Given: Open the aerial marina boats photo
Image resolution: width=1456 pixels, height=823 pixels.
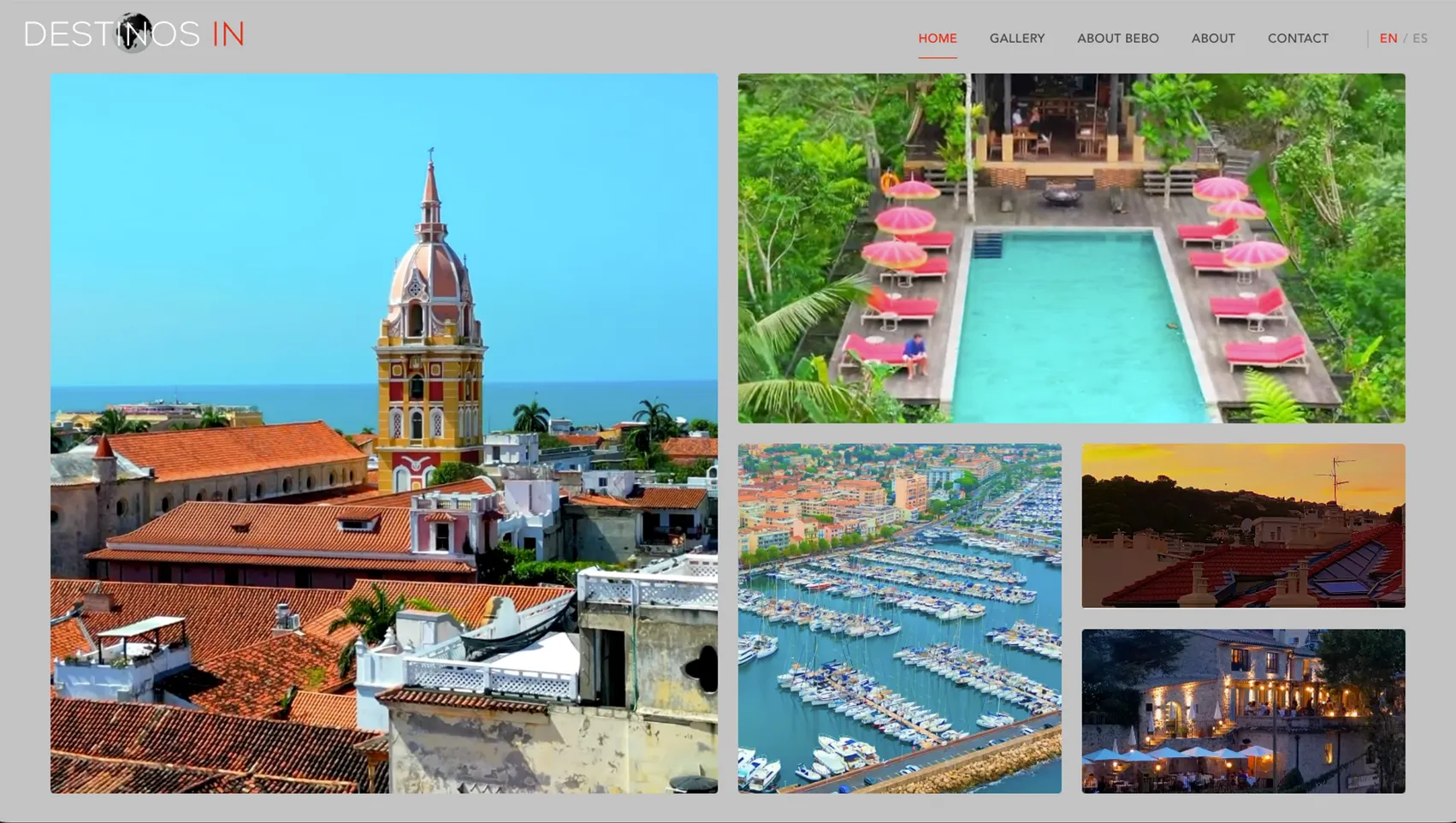Looking at the screenshot, I should coord(899,618).
